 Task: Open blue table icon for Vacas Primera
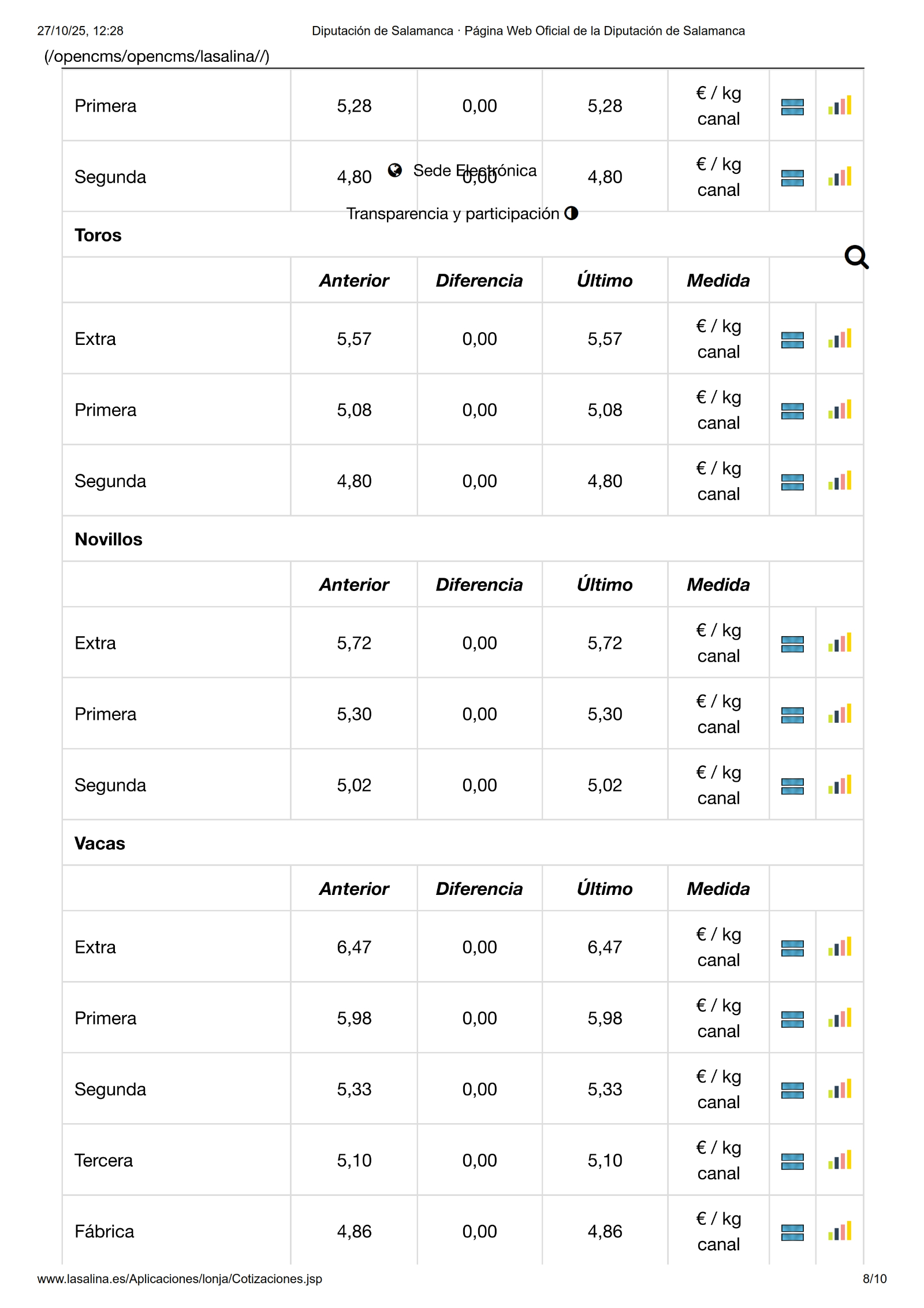click(x=792, y=1019)
